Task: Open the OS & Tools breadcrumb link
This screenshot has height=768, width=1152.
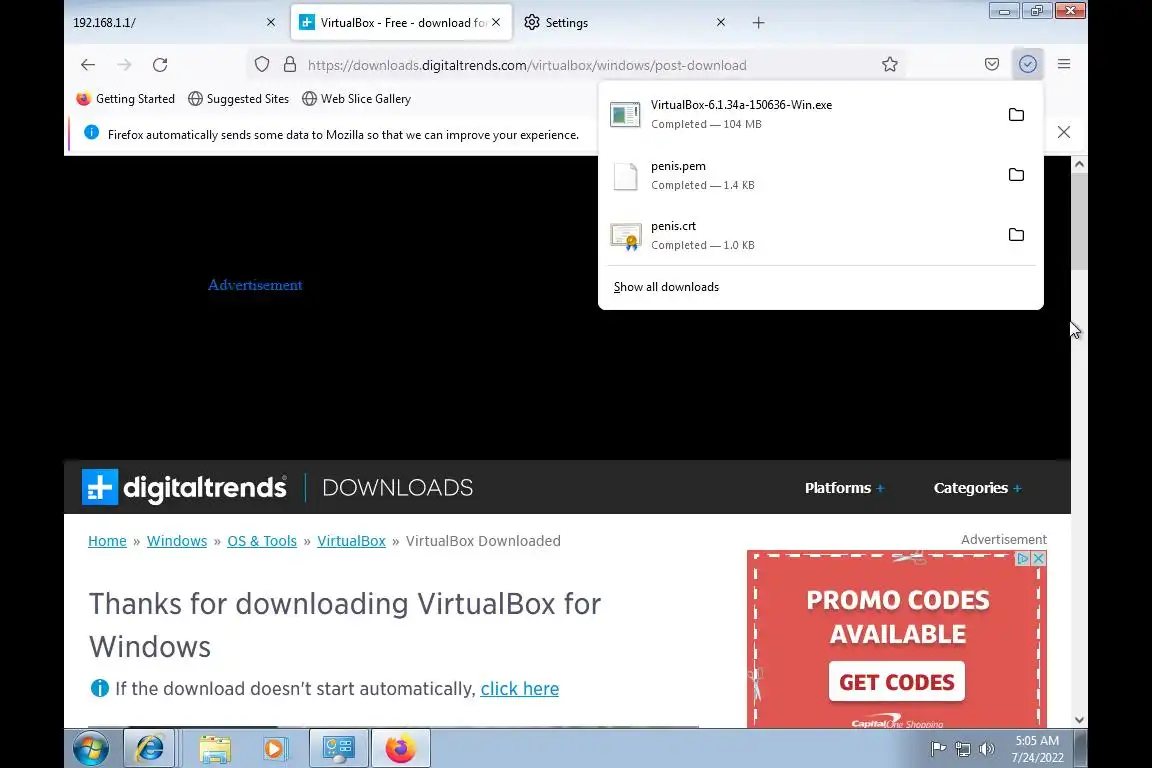Action: pos(262,541)
